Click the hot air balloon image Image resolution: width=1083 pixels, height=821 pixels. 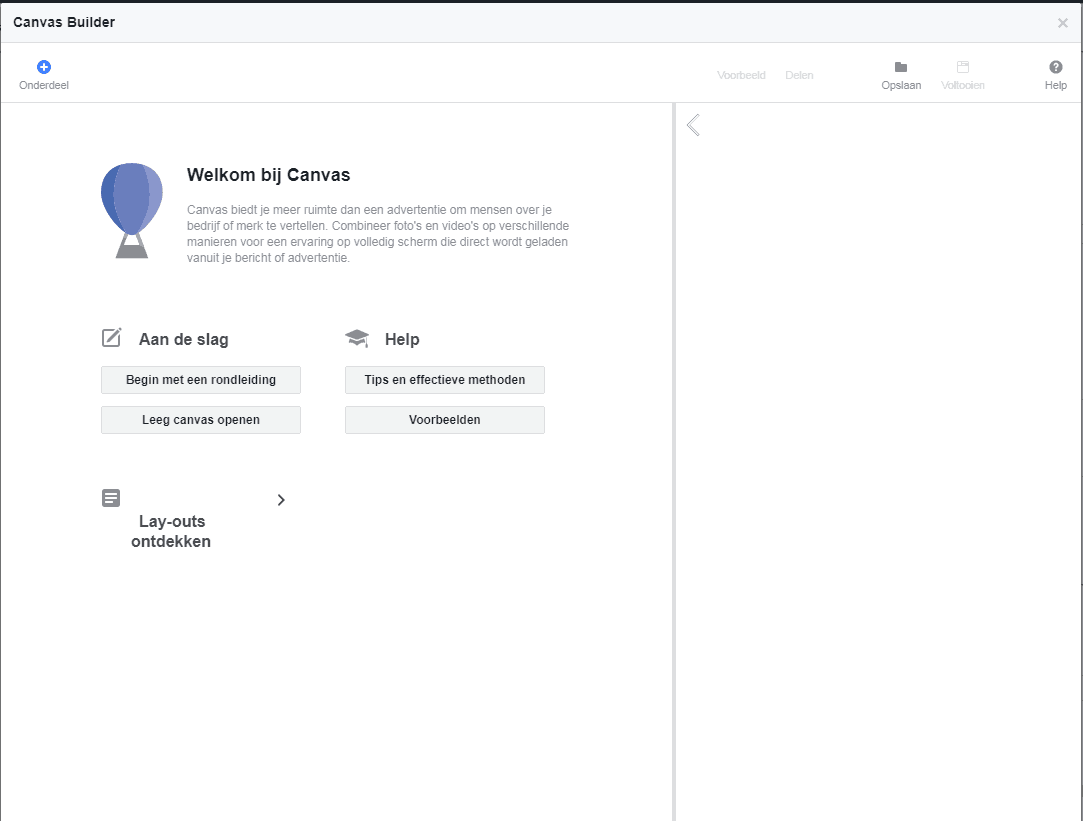pyautogui.click(x=132, y=211)
